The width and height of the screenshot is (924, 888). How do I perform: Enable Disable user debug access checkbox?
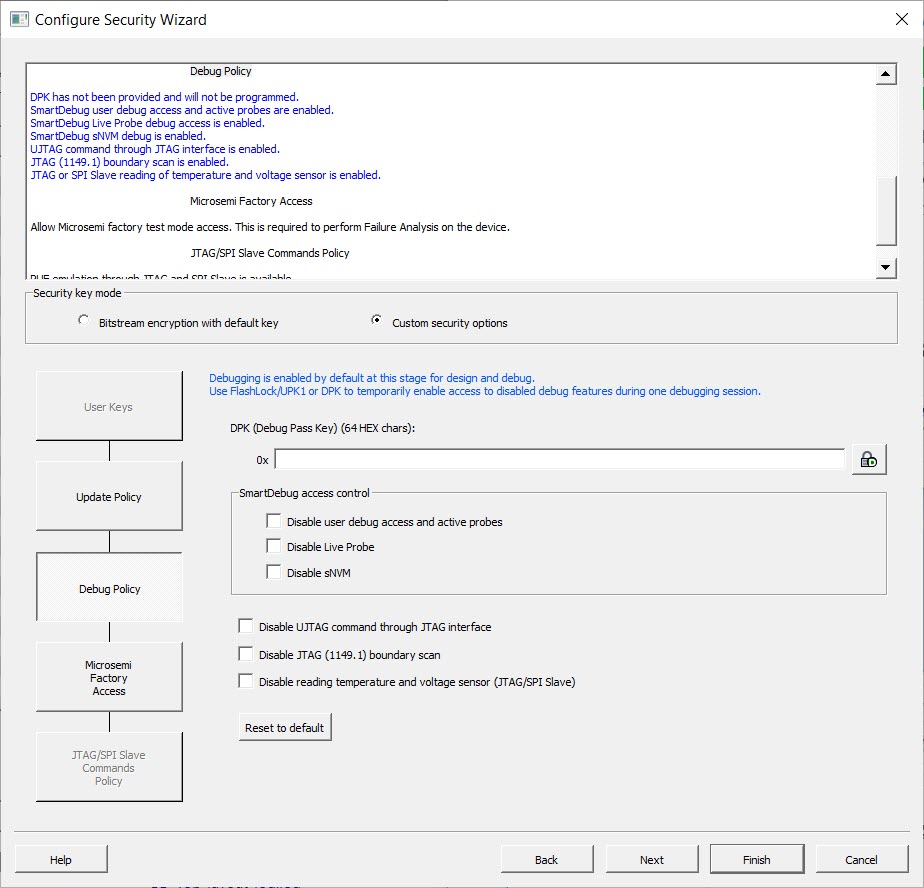click(x=274, y=521)
